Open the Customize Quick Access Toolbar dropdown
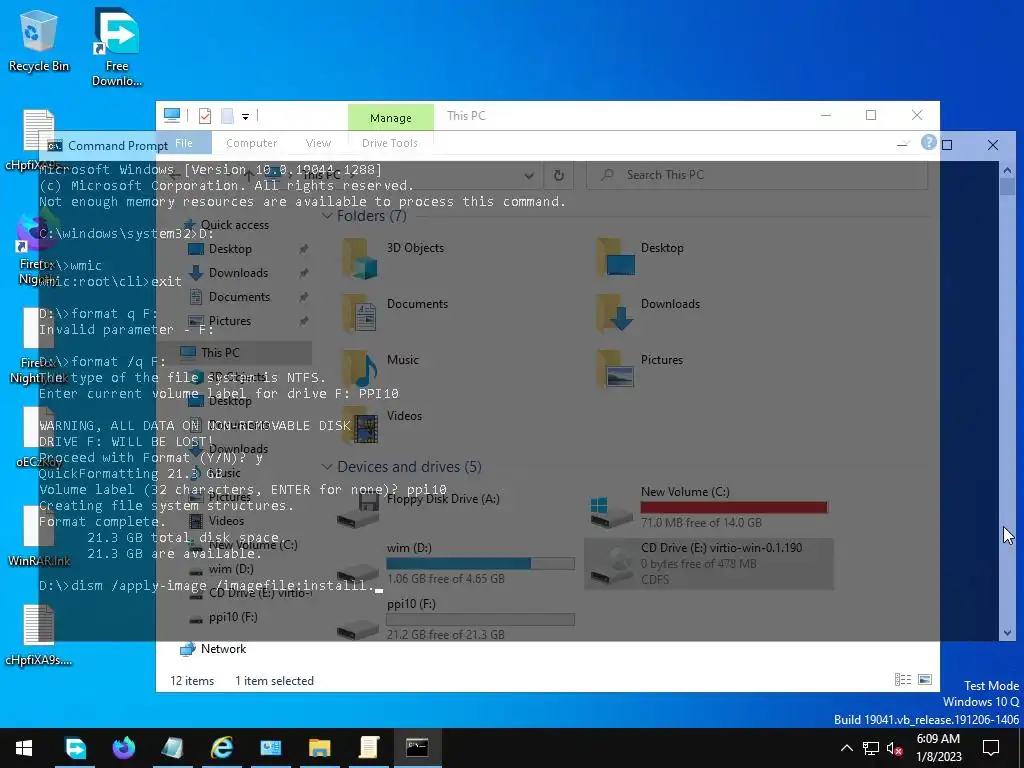Viewport: 1024px width, 768px height. coord(246,117)
